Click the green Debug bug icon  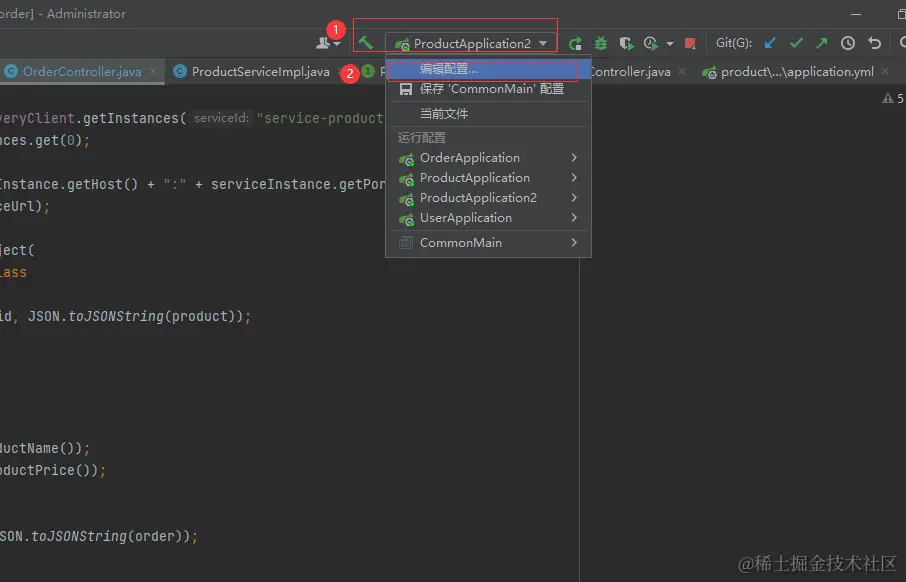601,43
